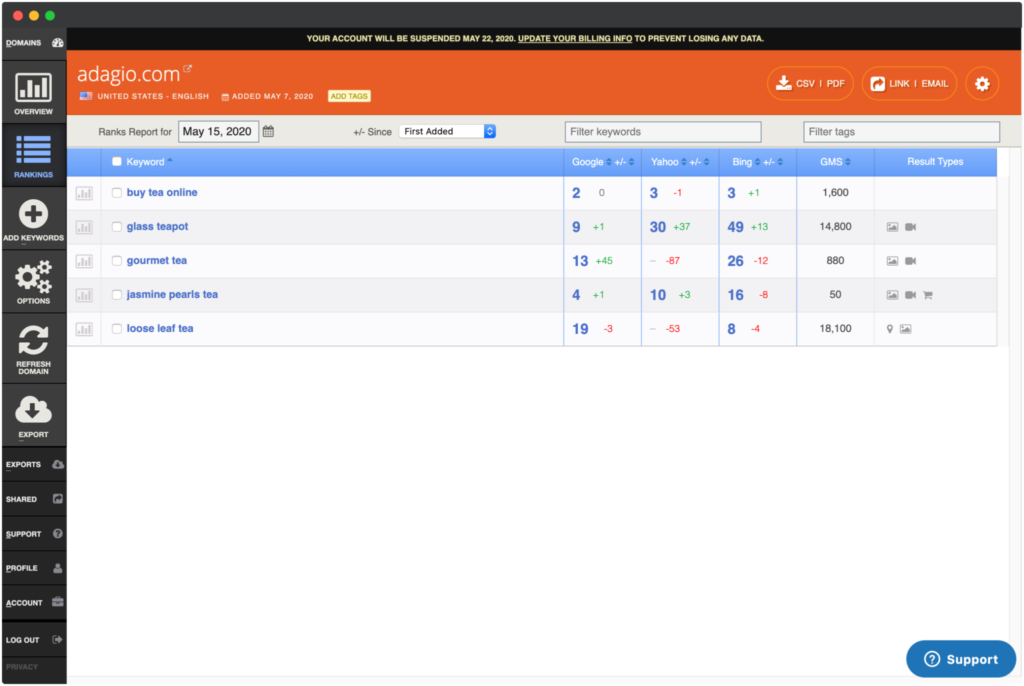This screenshot has width=1024, height=686.
Task: Toggle select-all Keyword header checkbox
Action: click(116, 161)
